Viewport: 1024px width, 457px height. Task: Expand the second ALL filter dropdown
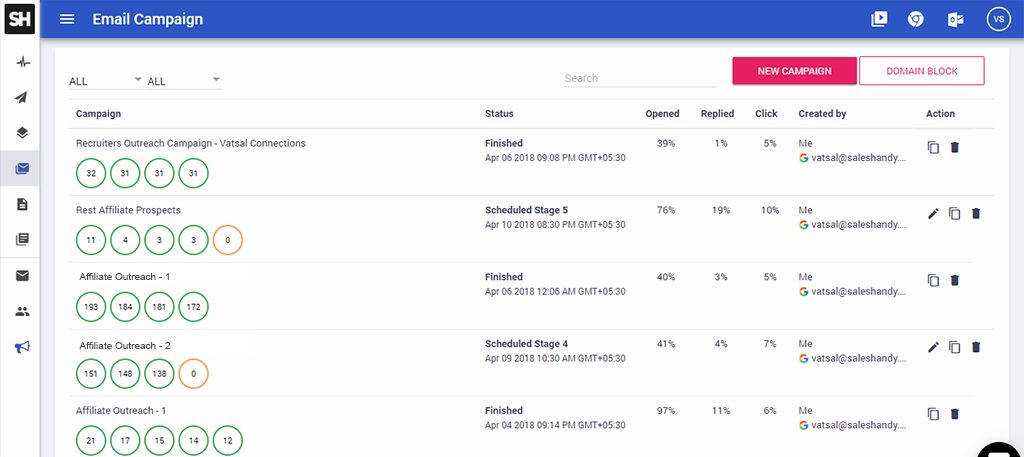[x=185, y=80]
